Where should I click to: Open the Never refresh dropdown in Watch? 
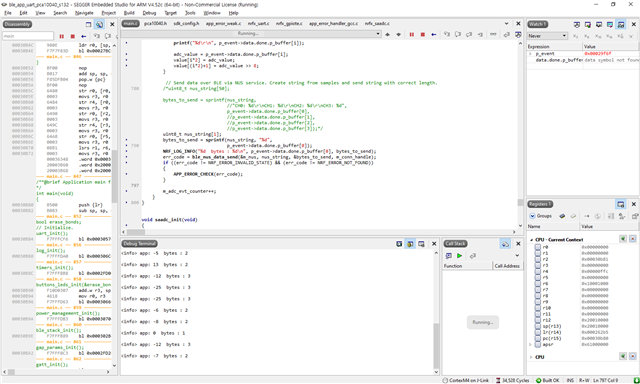547,36
